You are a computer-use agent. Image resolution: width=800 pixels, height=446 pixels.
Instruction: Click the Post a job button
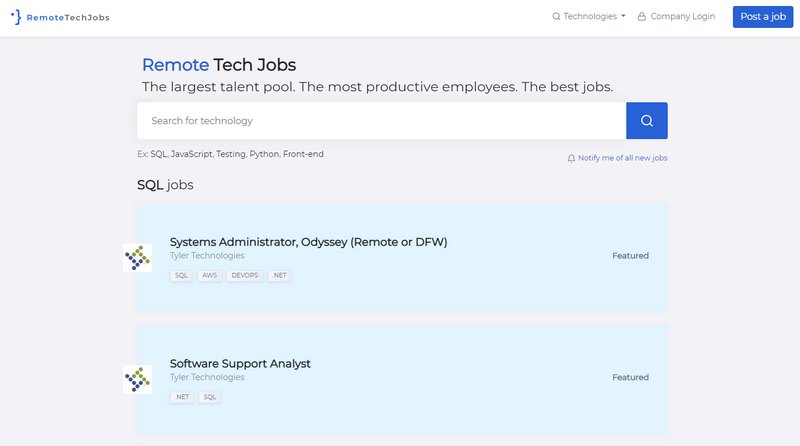(763, 17)
